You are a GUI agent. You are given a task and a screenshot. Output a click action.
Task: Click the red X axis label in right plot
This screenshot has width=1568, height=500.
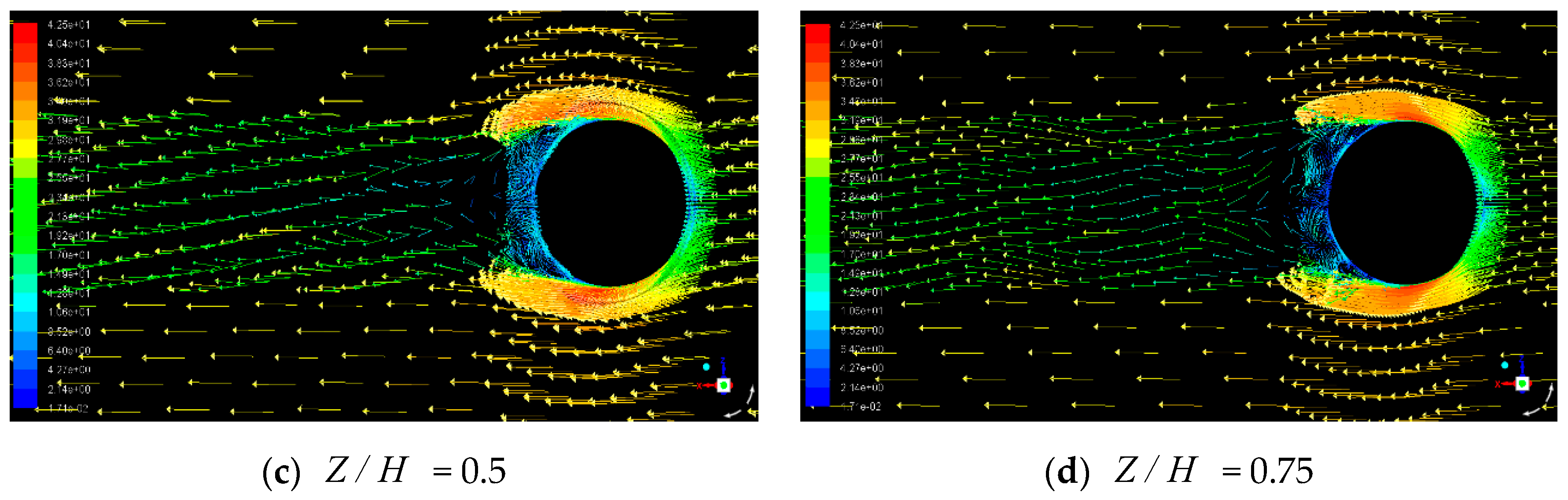click(x=1498, y=384)
